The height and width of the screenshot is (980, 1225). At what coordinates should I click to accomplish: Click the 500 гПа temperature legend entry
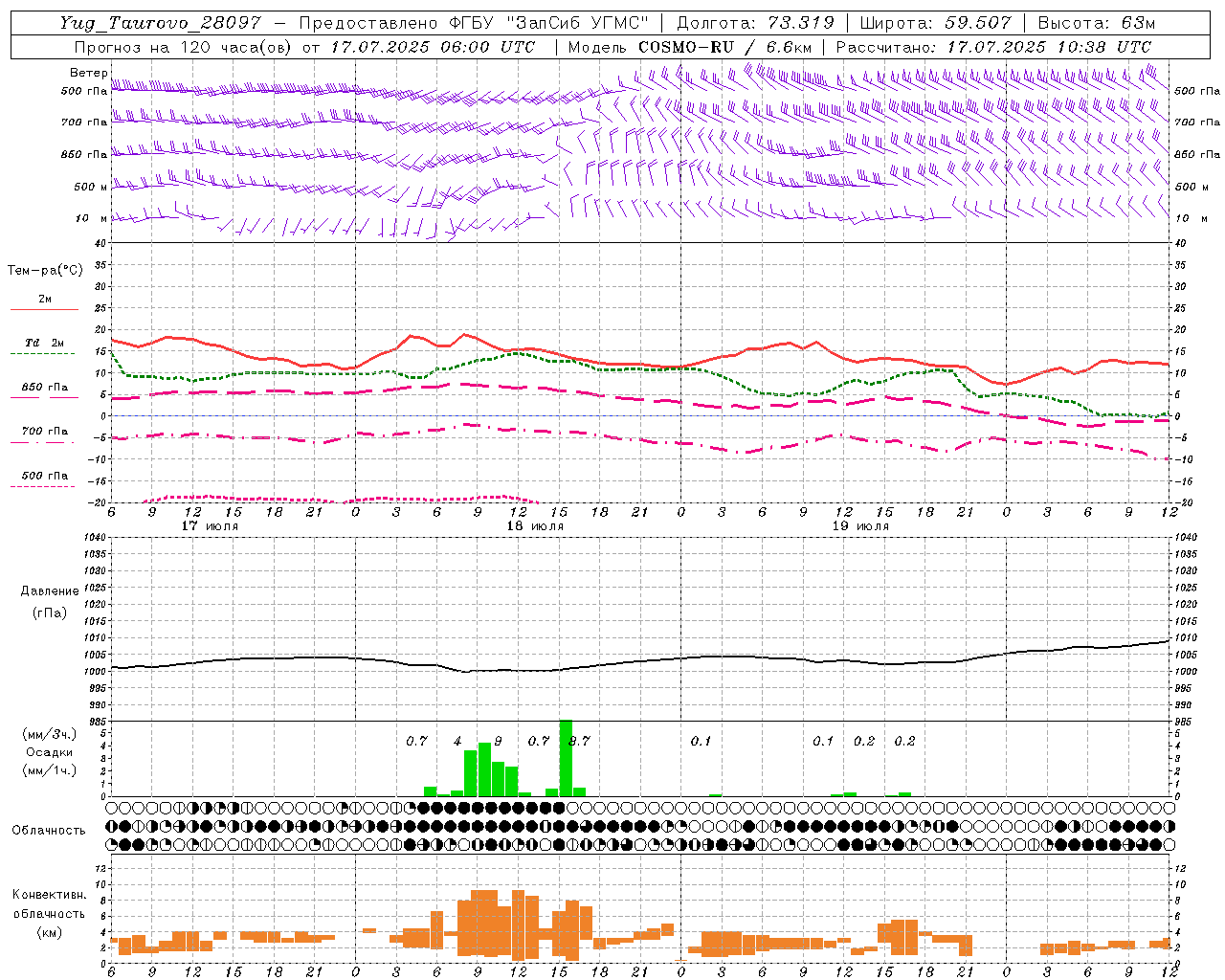44,476
